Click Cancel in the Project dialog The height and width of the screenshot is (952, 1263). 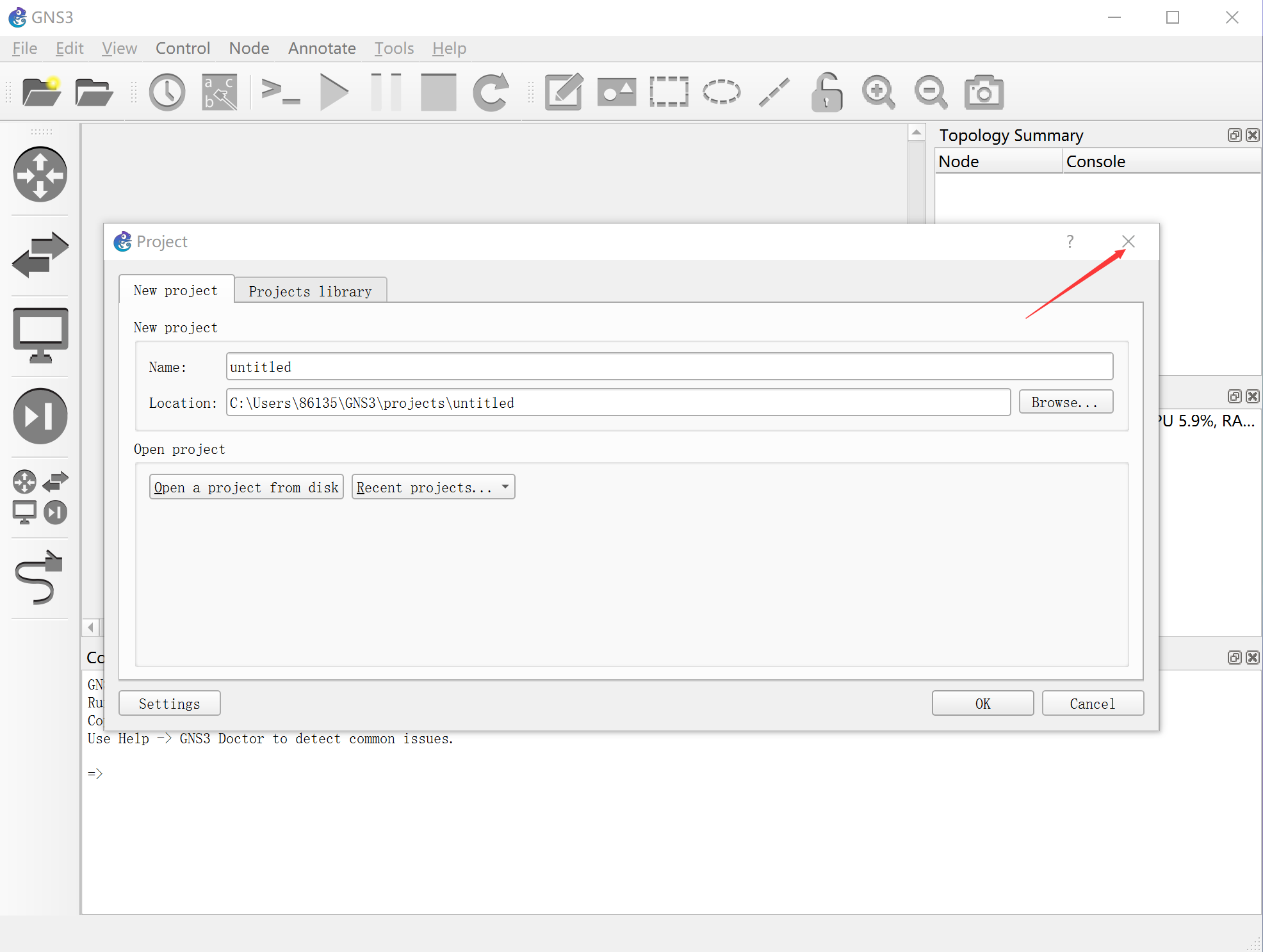pos(1093,704)
